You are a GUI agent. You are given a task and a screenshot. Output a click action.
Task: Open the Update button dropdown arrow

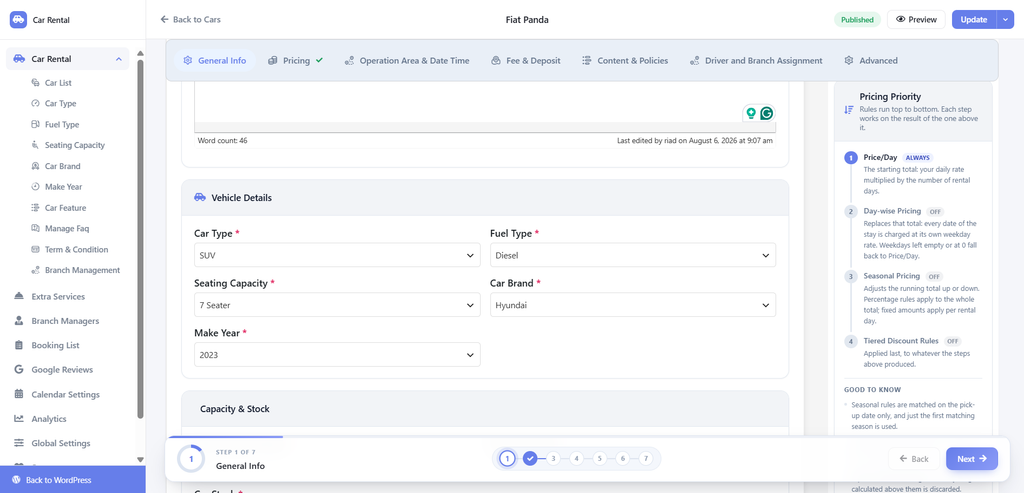(1005, 20)
